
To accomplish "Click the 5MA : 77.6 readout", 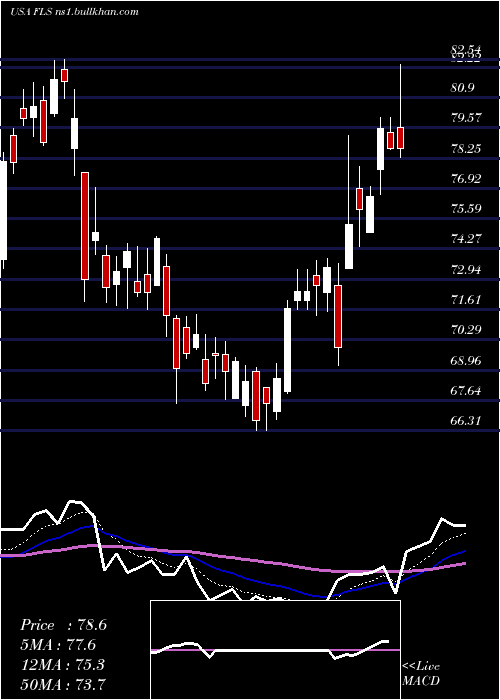I will click(58, 645).
